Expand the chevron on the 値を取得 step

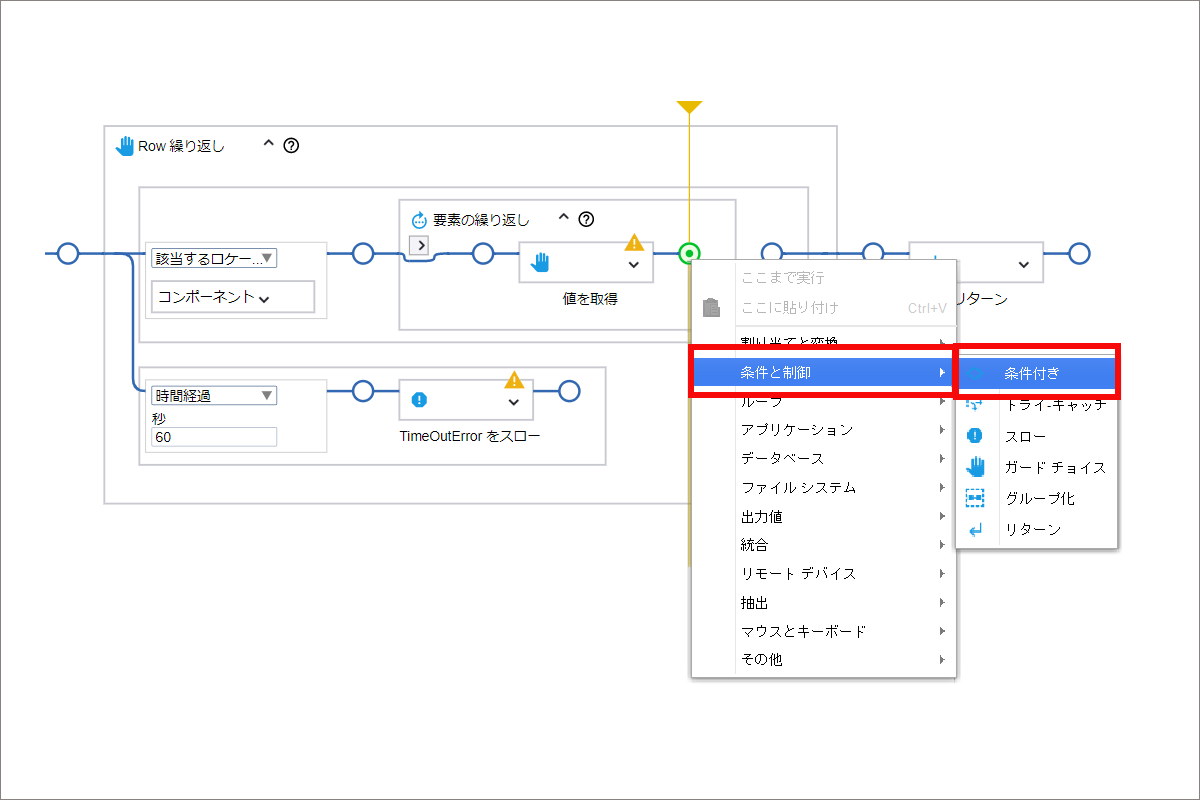[x=633, y=264]
